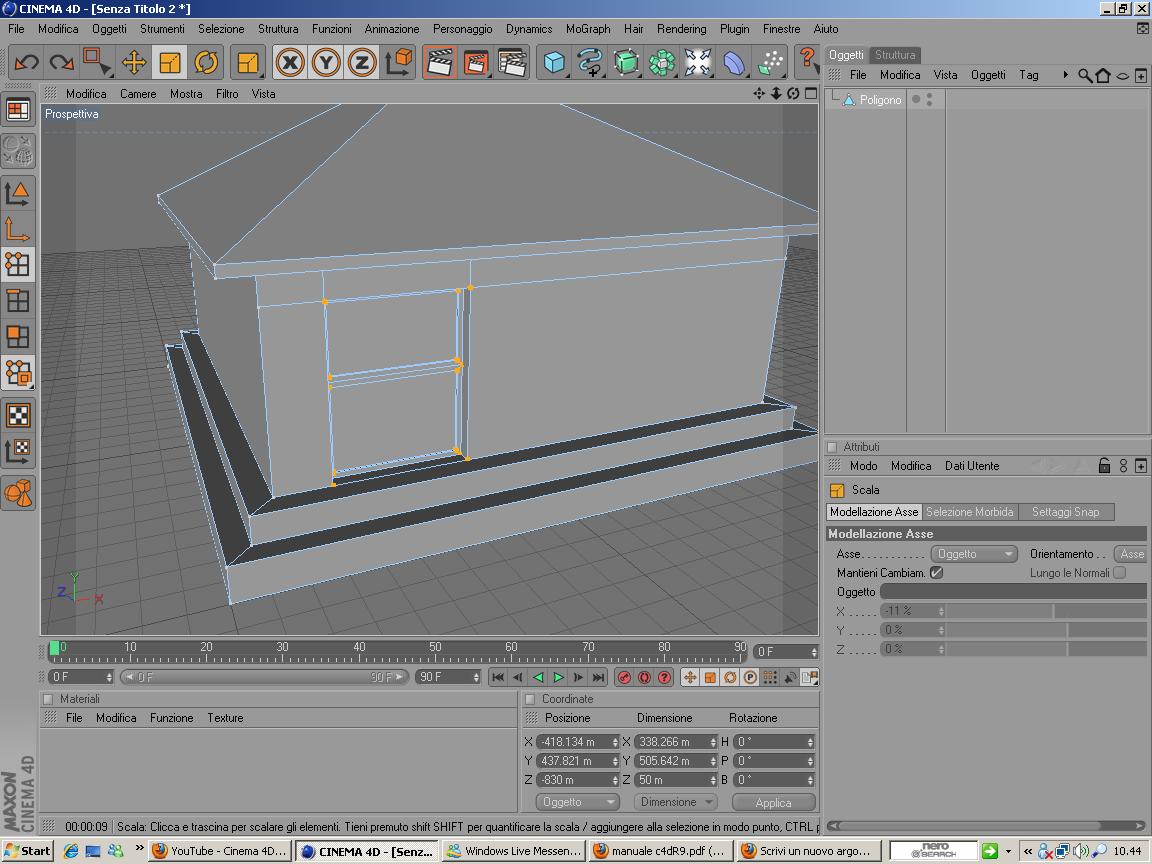Click Applica button

point(774,802)
